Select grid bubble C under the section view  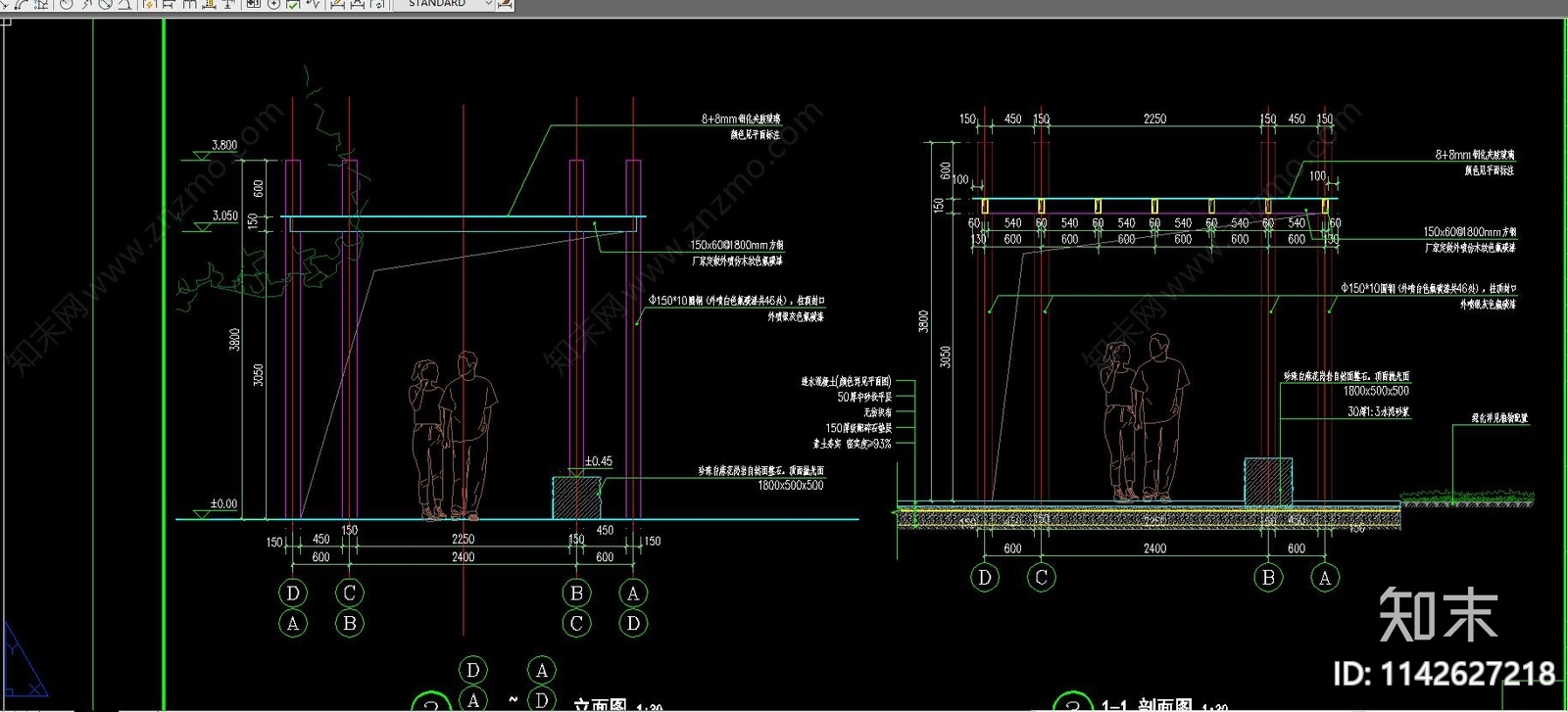pos(1042,578)
